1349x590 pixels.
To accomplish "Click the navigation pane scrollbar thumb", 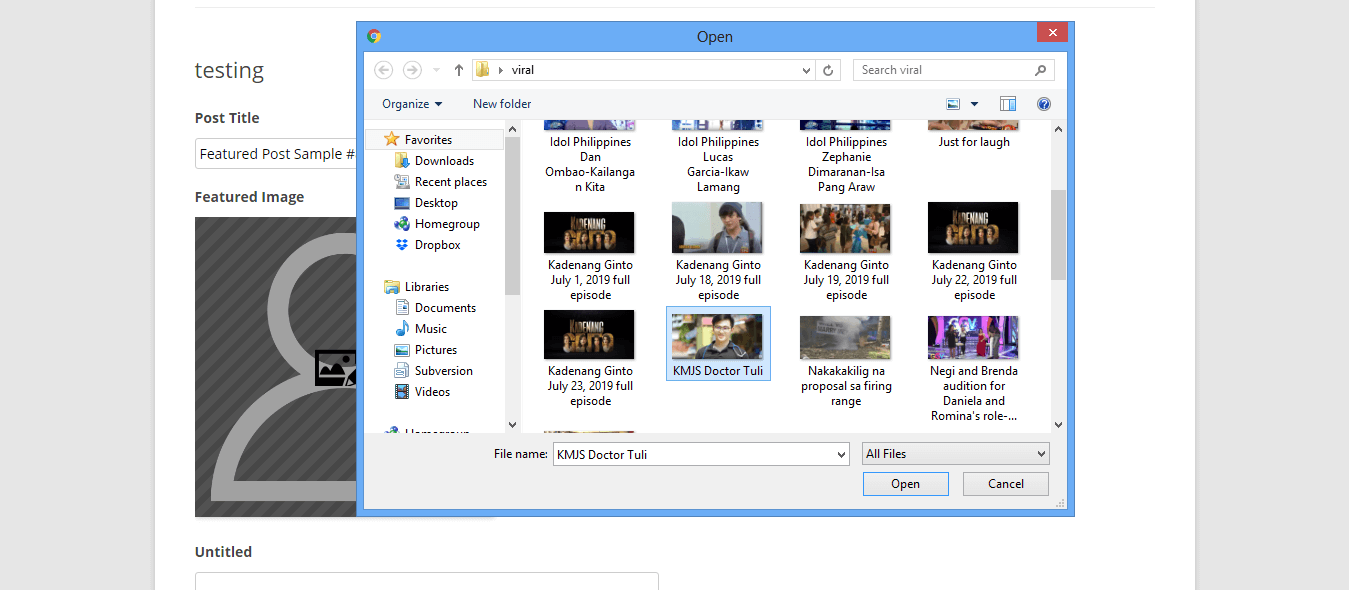I will click(513, 216).
